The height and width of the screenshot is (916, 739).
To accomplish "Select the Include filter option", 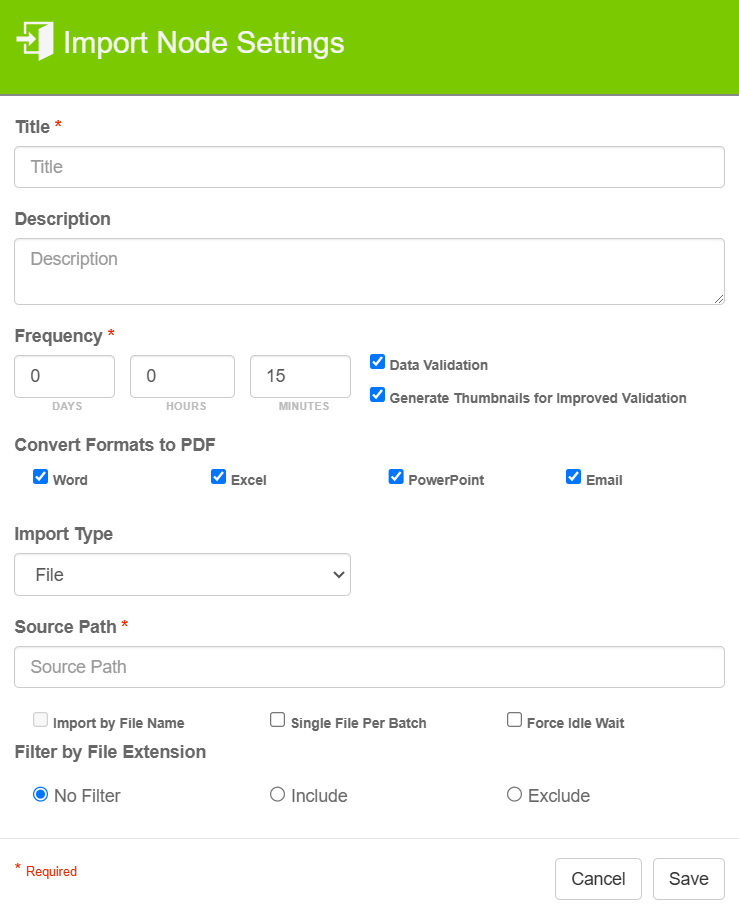I will (277, 794).
